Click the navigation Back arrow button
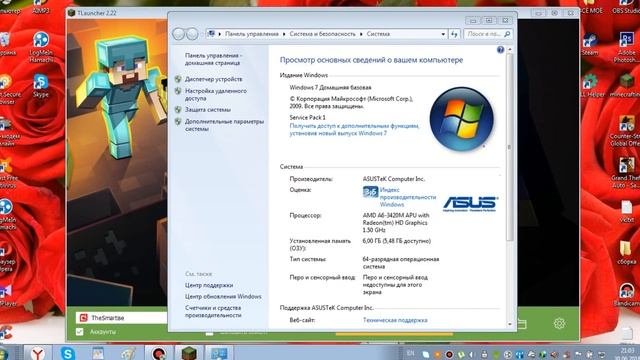Image resolution: width=640 pixels, height=360 pixels. click(x=179, y=34)
